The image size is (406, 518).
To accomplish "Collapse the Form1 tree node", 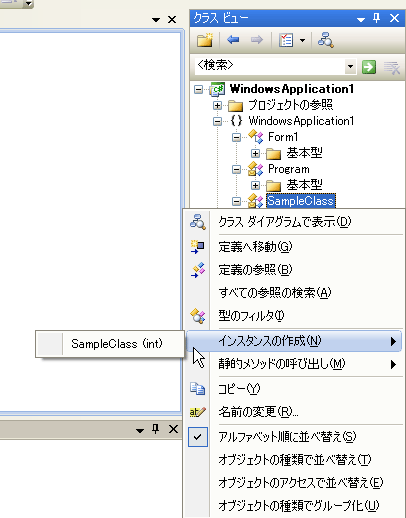I will coord(236,137).
